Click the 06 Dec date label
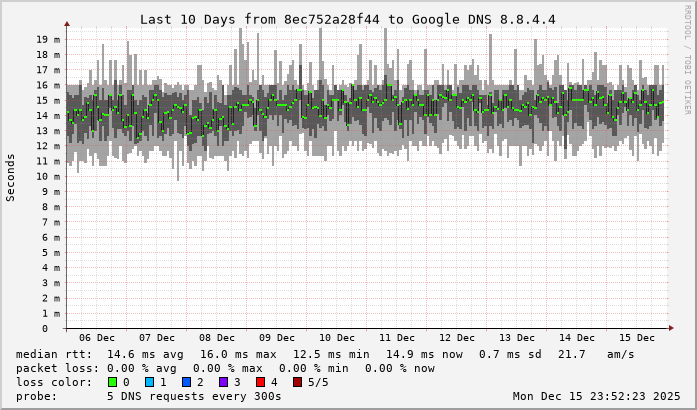The width and height of the screenshot is (697, 410). (97, 338)
